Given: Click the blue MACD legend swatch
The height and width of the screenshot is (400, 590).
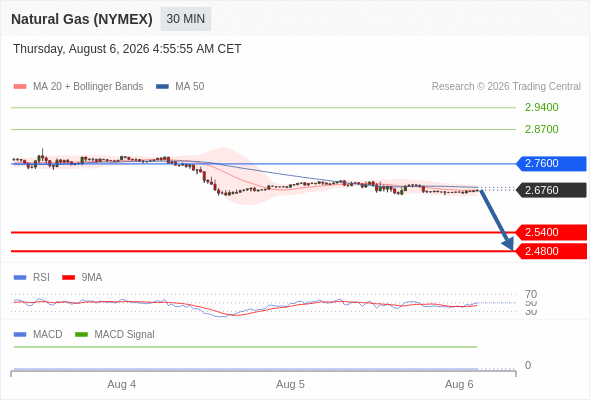Looking at the screenshot, I should pyautogui.click(x=20, y=335).
